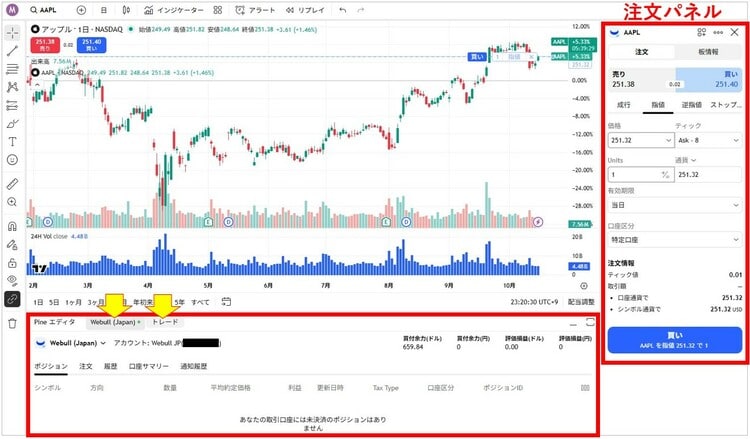750x439 pixels.
Task: Click the trash icon to remove drawings
Action: click(12, 323)
